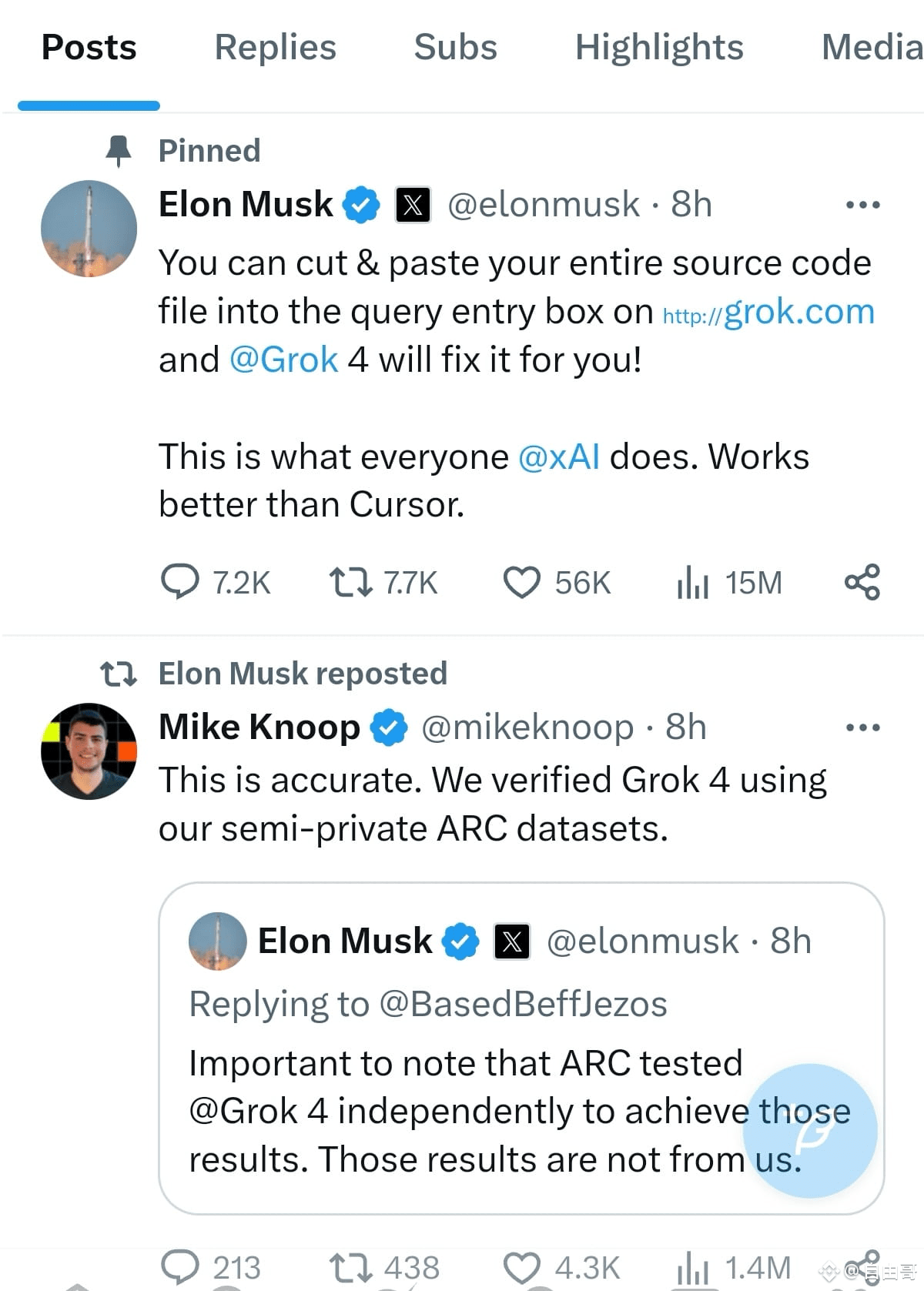This screenshot has height=1291, width=924.
Task: Open the Subs tab
Action: coord(455,48)
